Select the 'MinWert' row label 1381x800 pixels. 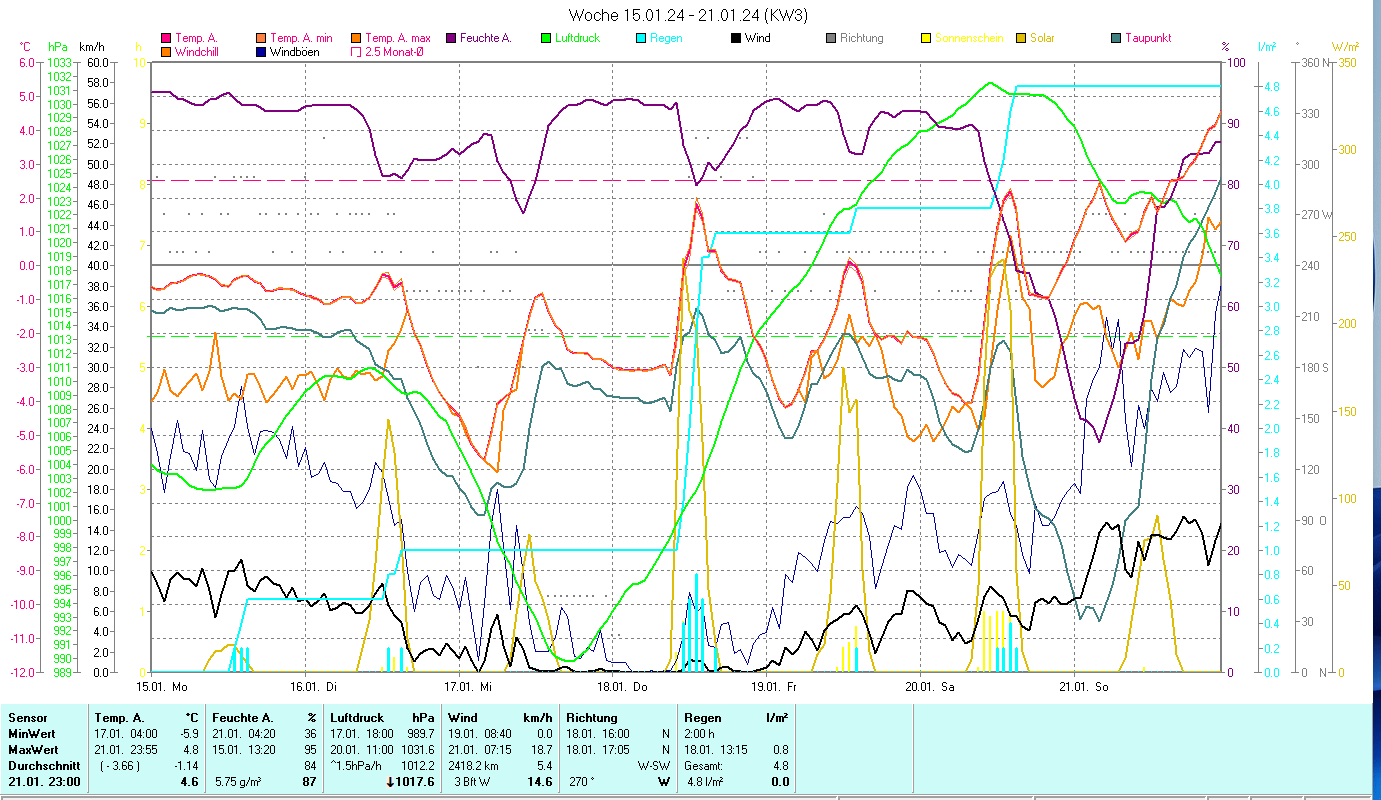click(x=30, y=734)
